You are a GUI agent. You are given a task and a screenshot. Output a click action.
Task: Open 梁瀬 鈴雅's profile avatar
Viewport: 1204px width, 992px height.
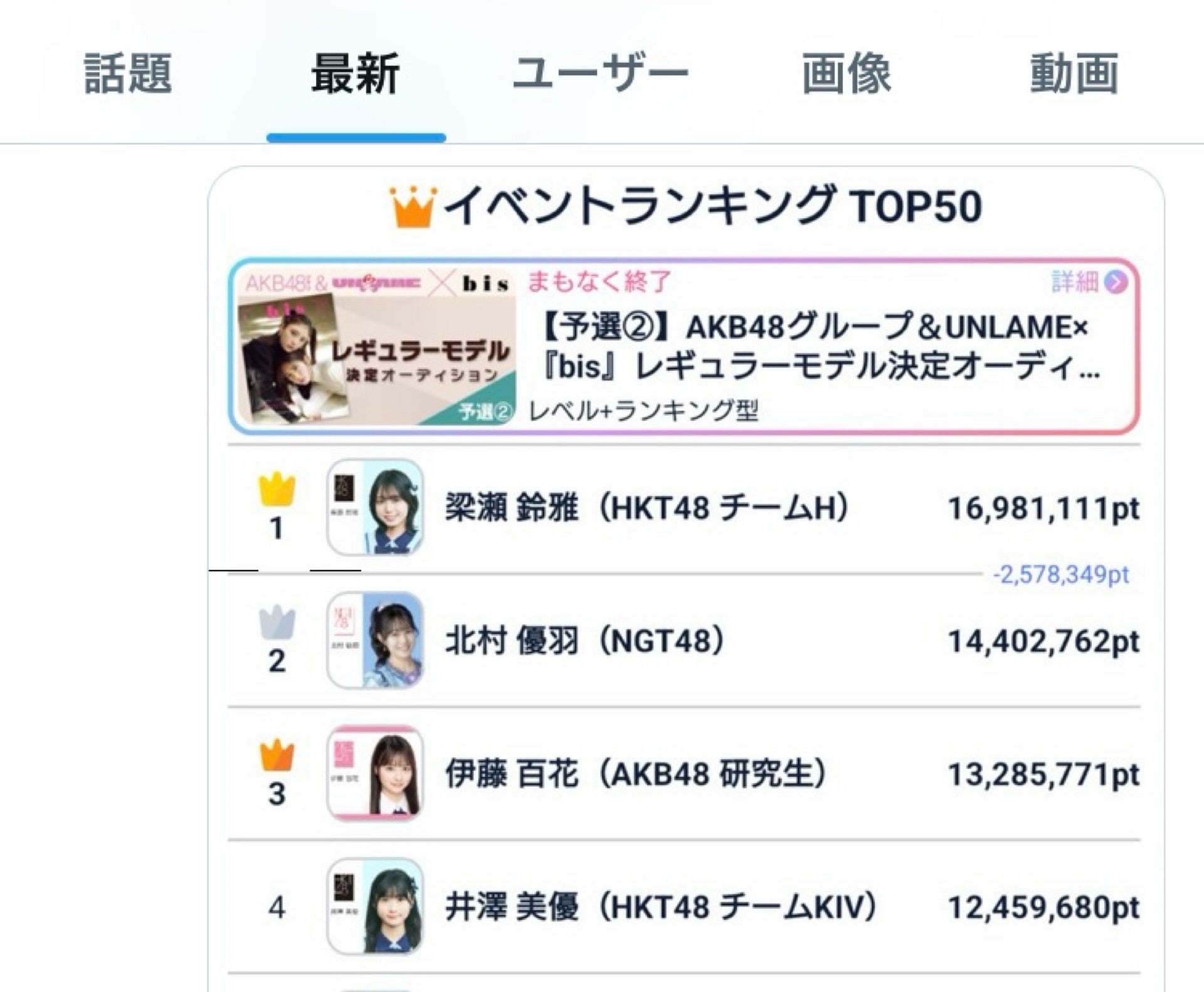(x=375, y=507)
